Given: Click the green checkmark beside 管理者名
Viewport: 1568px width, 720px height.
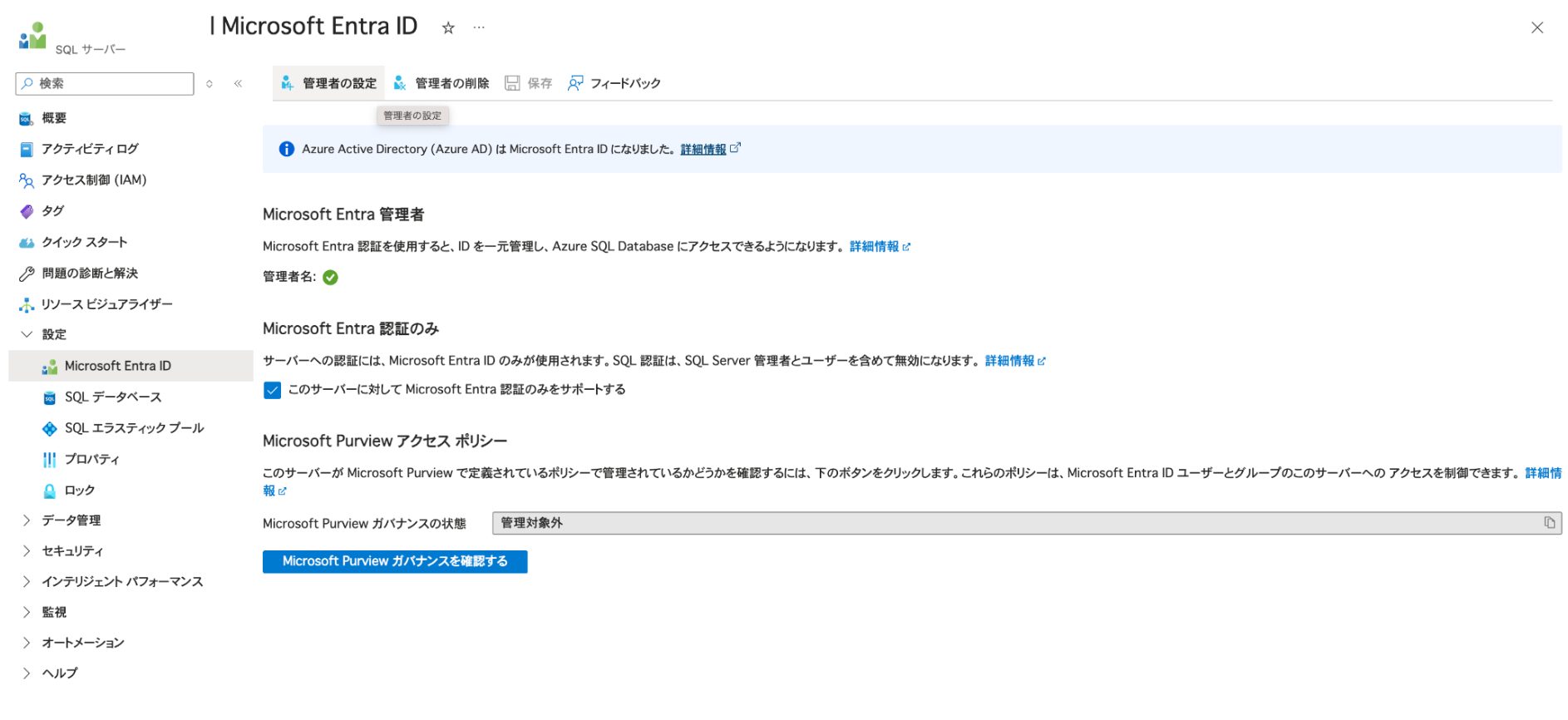Looking at the screenshot, I should coord(330,278).
